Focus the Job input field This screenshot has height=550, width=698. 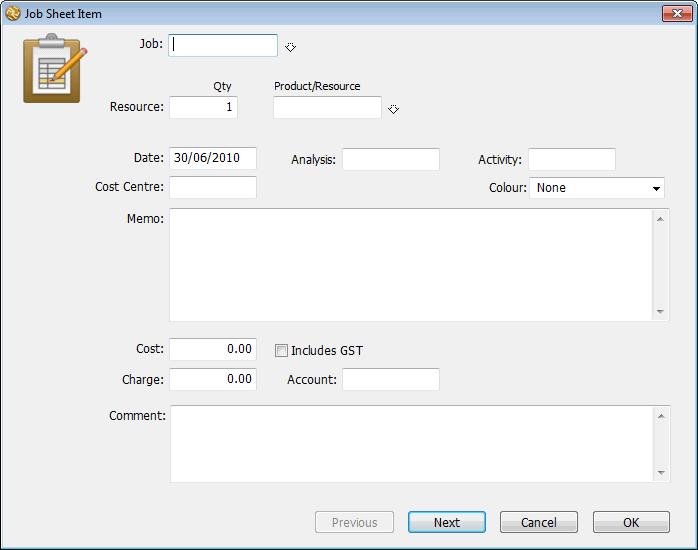click(x=223, y=45)
